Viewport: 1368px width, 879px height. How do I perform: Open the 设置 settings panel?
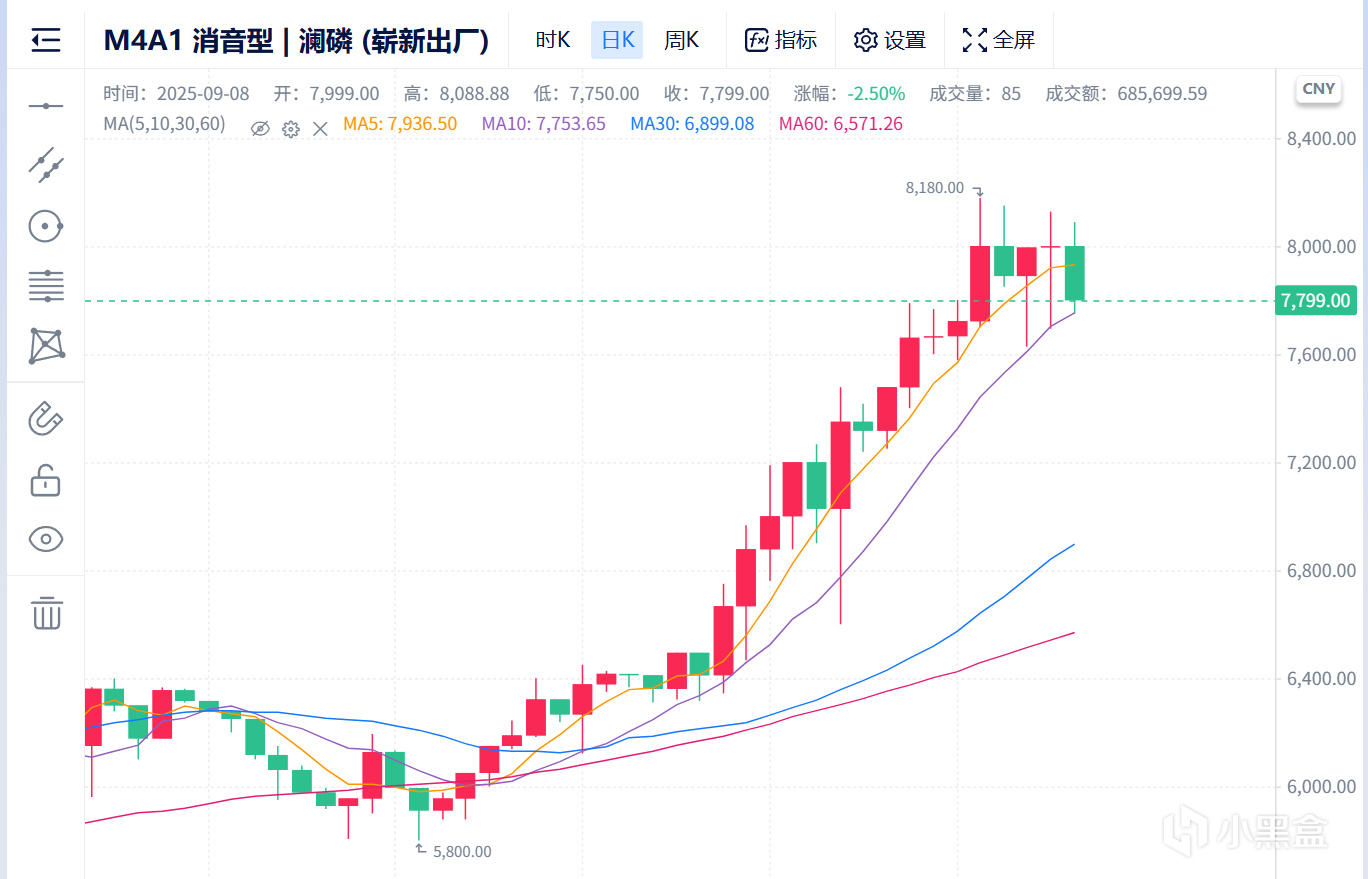(x=889, y=40)
